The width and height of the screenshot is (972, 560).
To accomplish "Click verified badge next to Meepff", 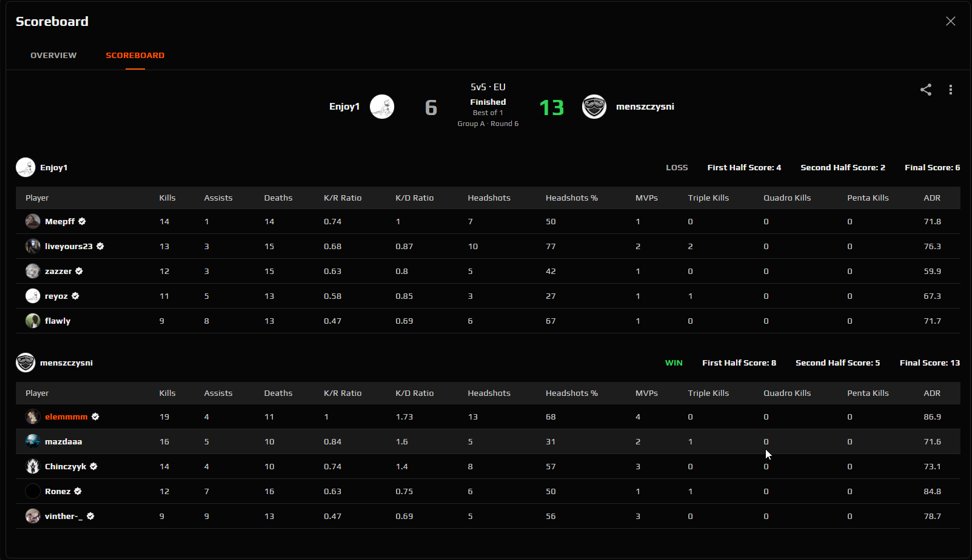I will tap(82, 221).
